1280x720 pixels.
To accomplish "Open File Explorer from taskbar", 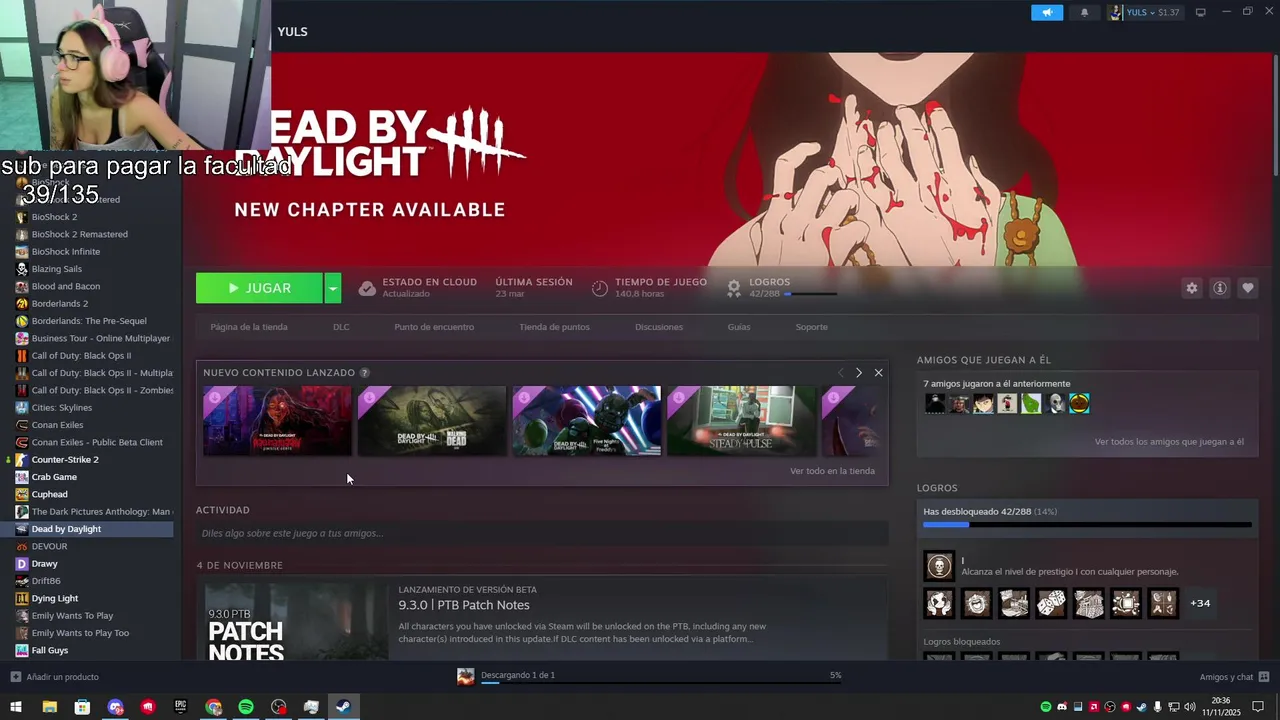I will coord(49,707).
